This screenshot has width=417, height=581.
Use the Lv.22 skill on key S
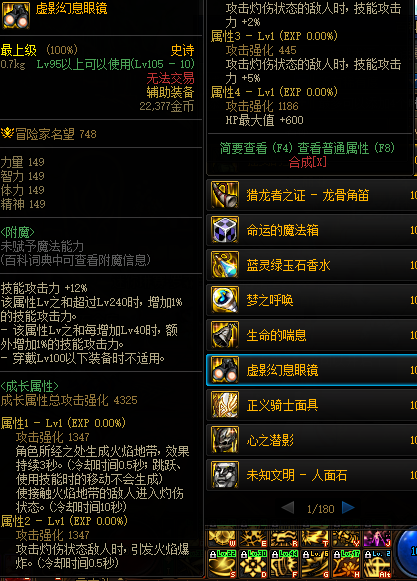222,563
